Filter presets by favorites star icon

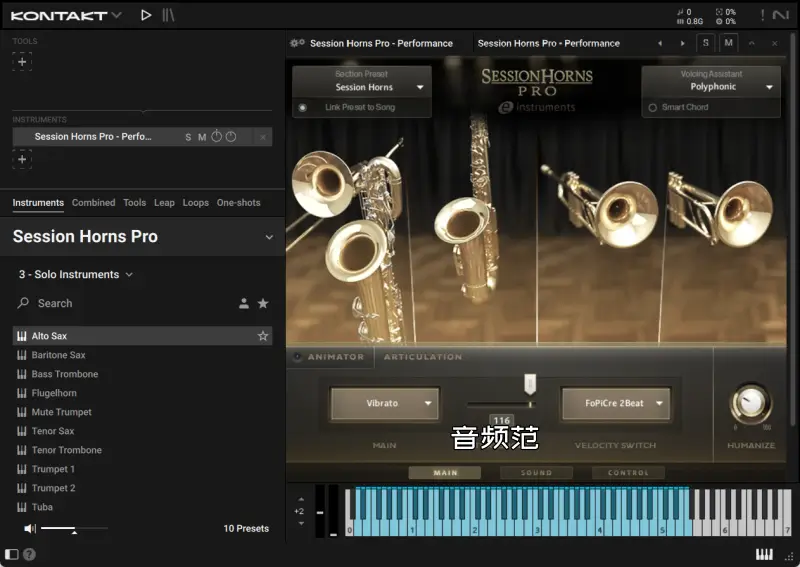coord(263,304)
